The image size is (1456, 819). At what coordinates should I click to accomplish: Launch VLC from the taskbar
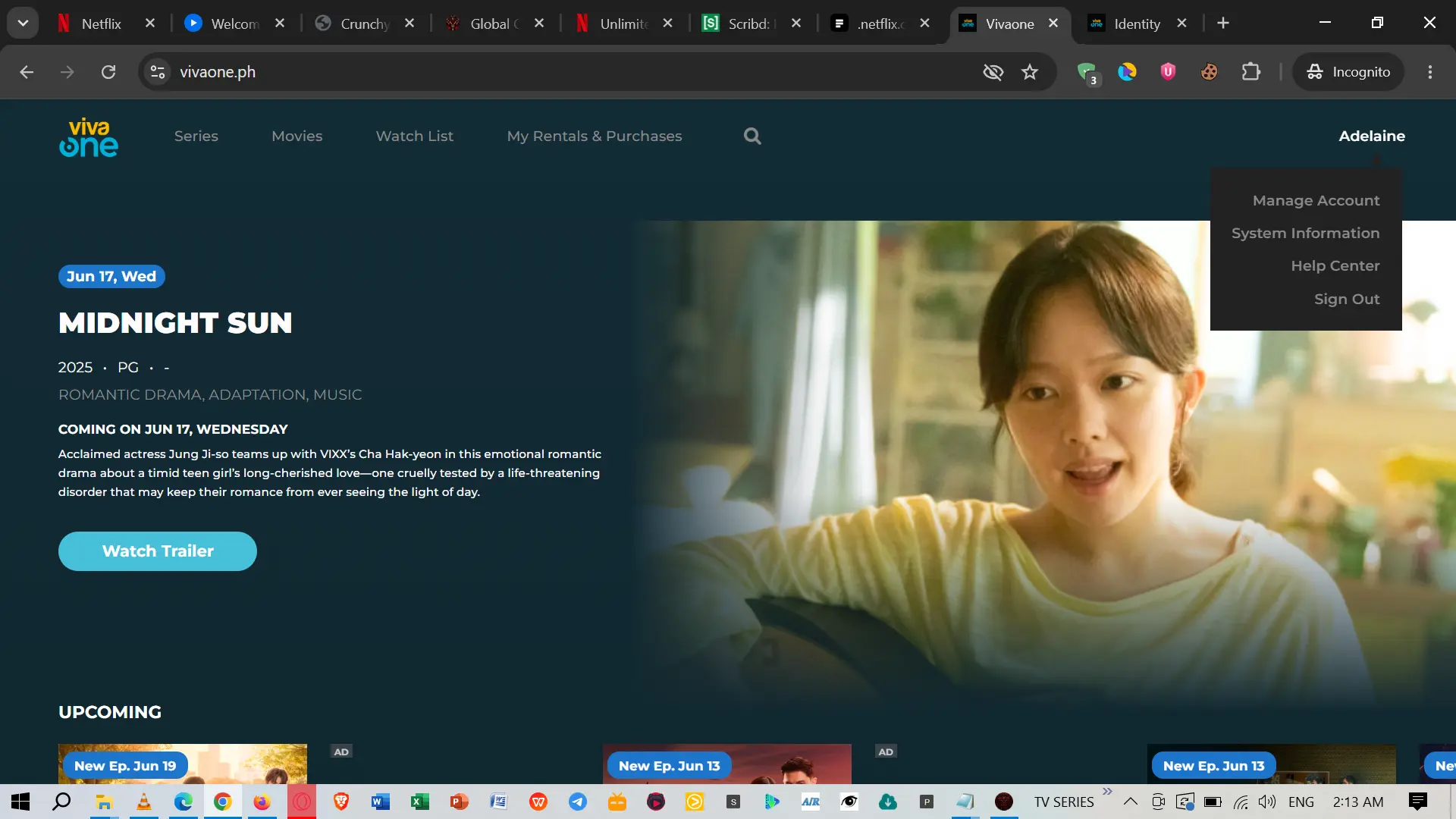143,802
